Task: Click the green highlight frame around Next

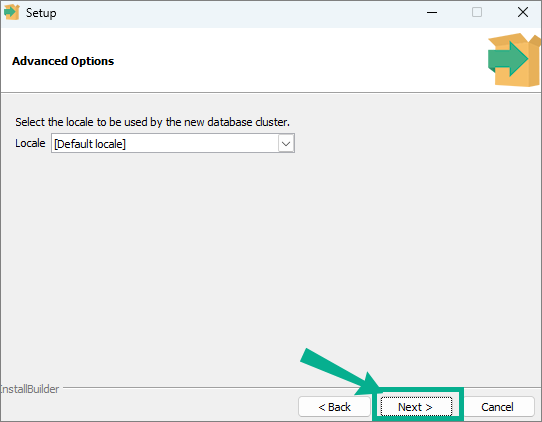Action: (418, 404)
